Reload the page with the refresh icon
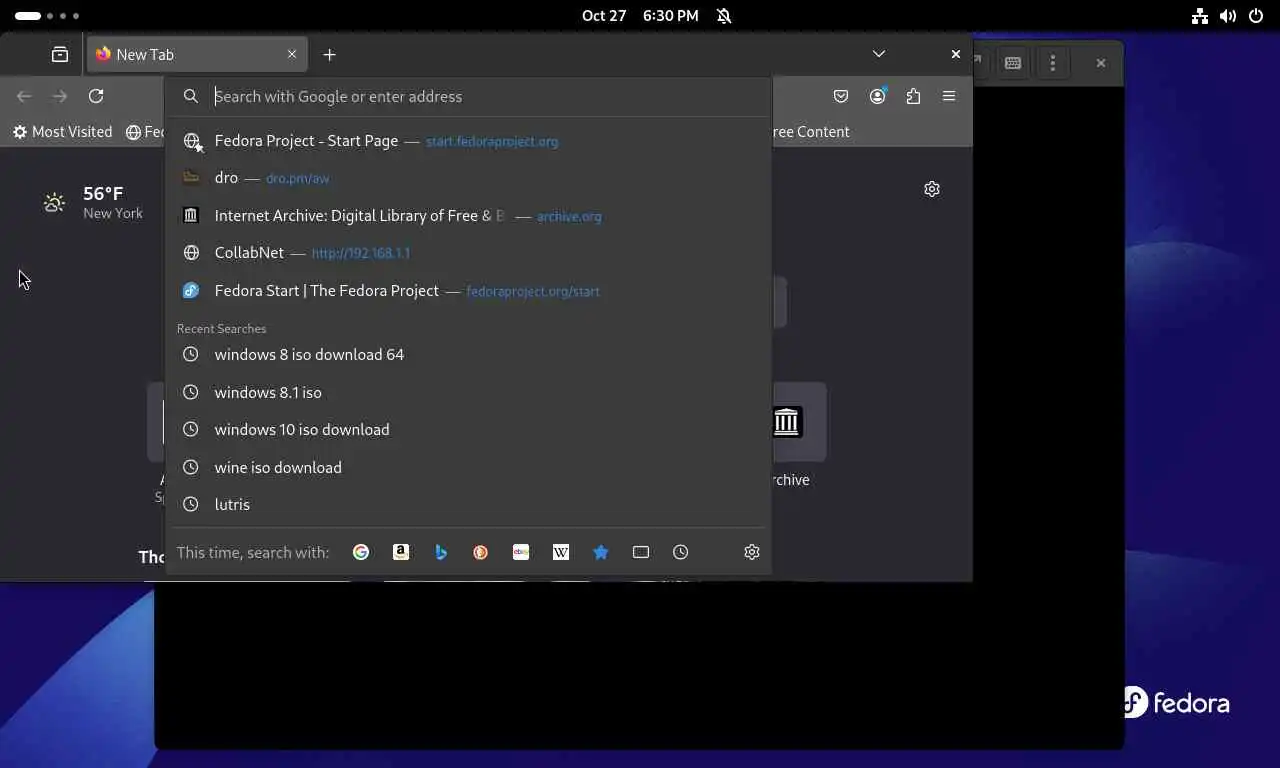Screen dimensions: 1280x768 pyautogui.click(x=96, y=96)
